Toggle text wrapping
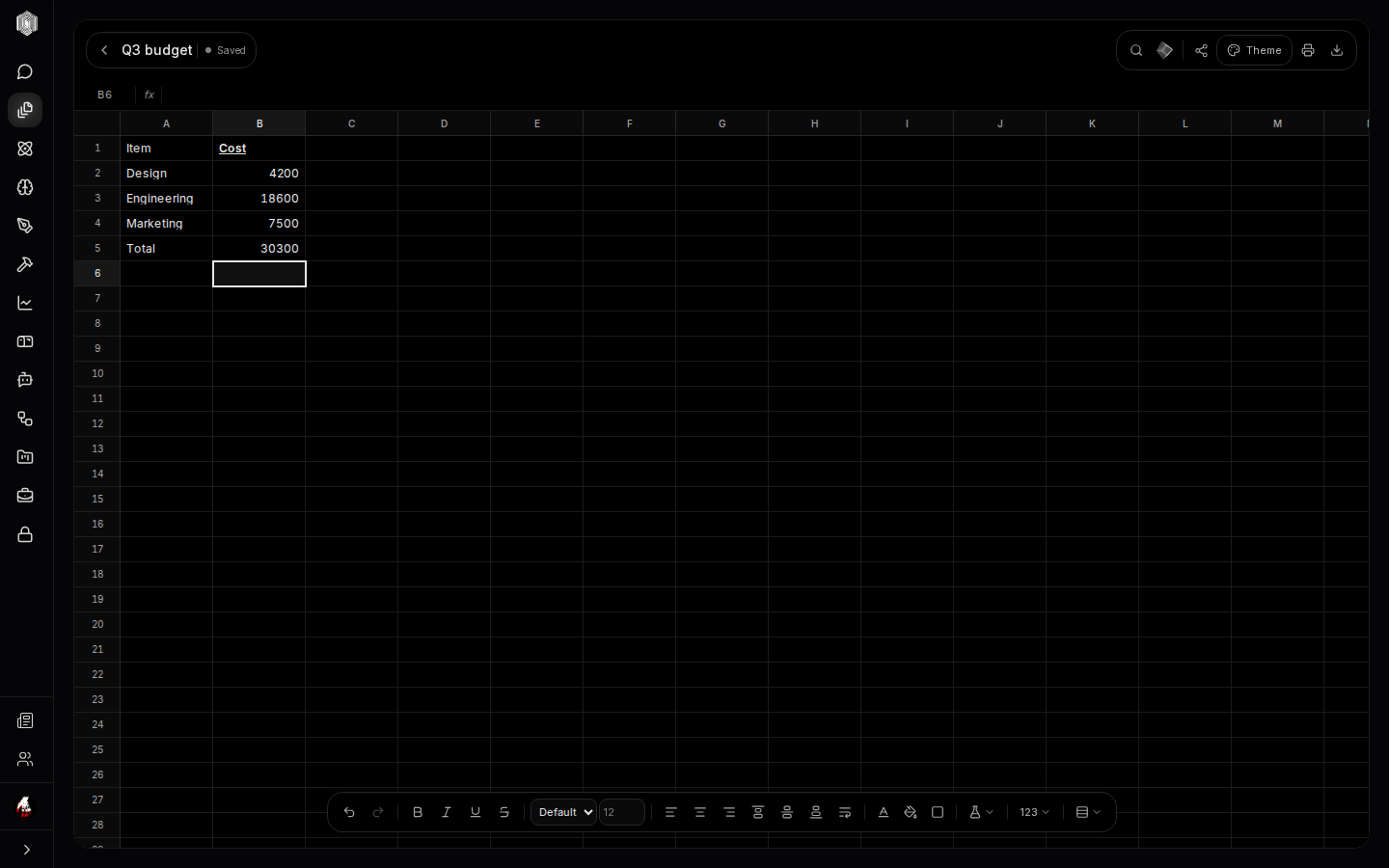This screenshot has width=1389, height=868. coord(845,813)
